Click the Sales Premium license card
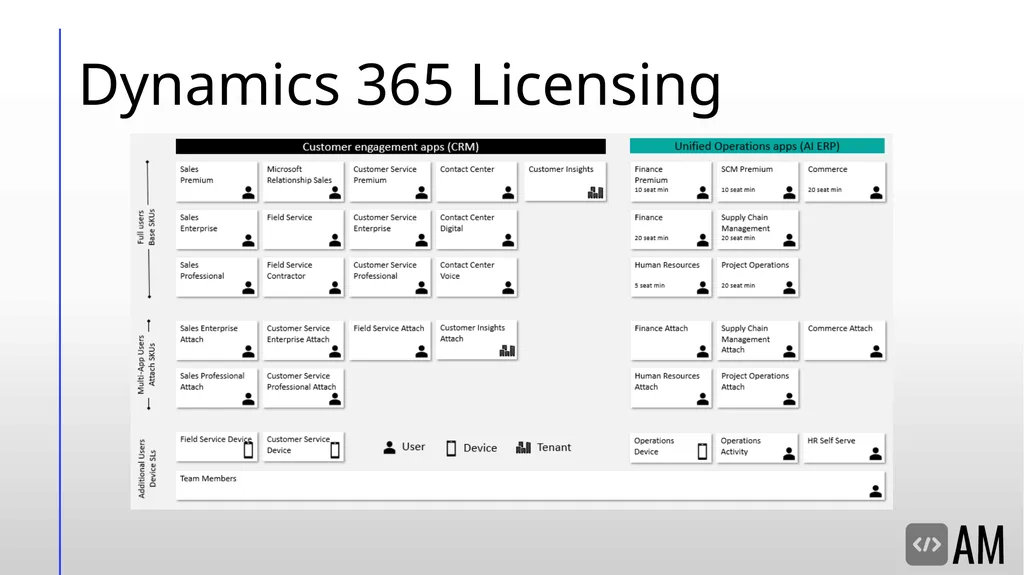This screenshot has width=1024, height=575. (217, 182)
